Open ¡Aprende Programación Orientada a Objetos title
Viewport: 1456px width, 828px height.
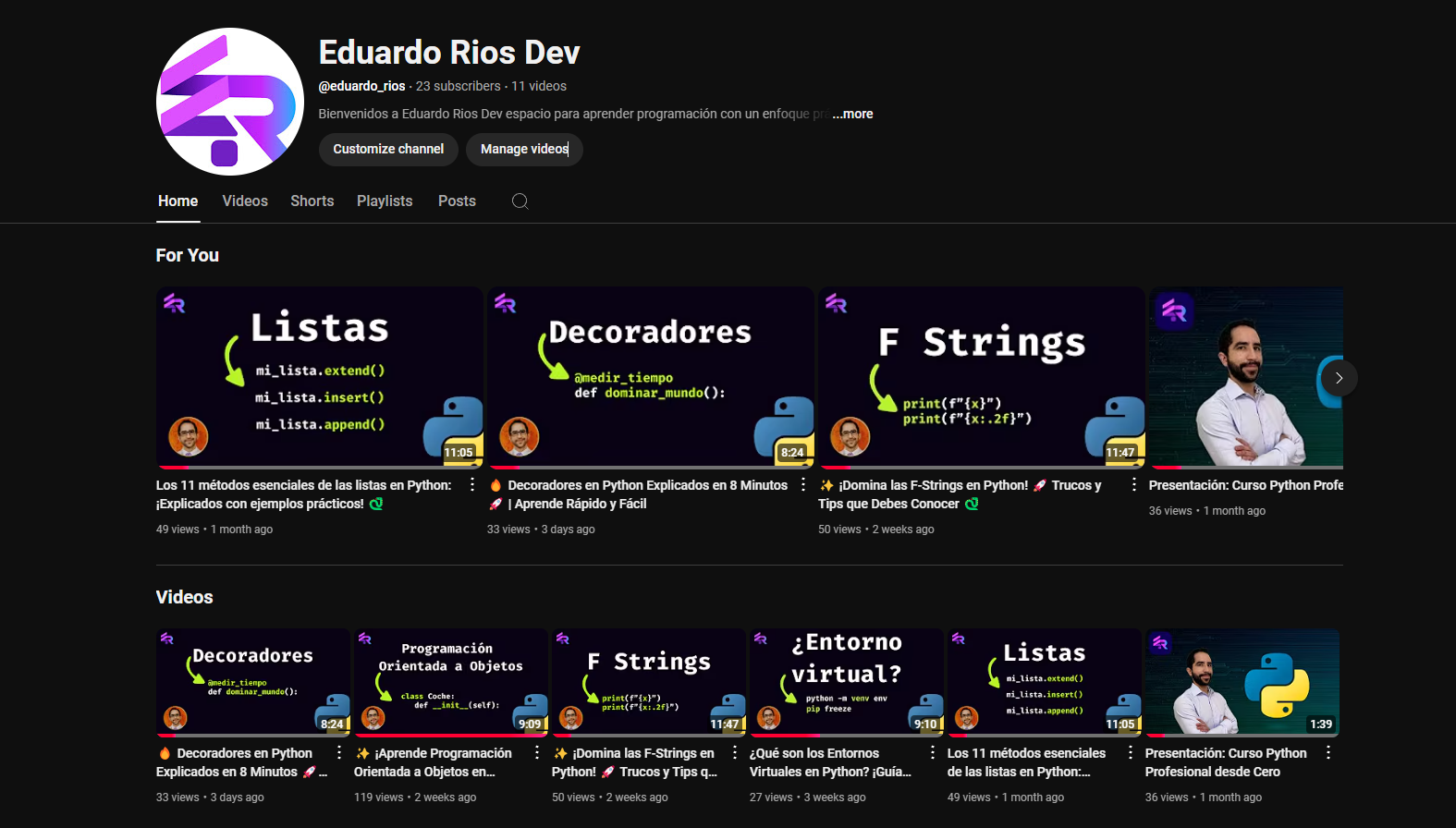[x=433, y=762]
